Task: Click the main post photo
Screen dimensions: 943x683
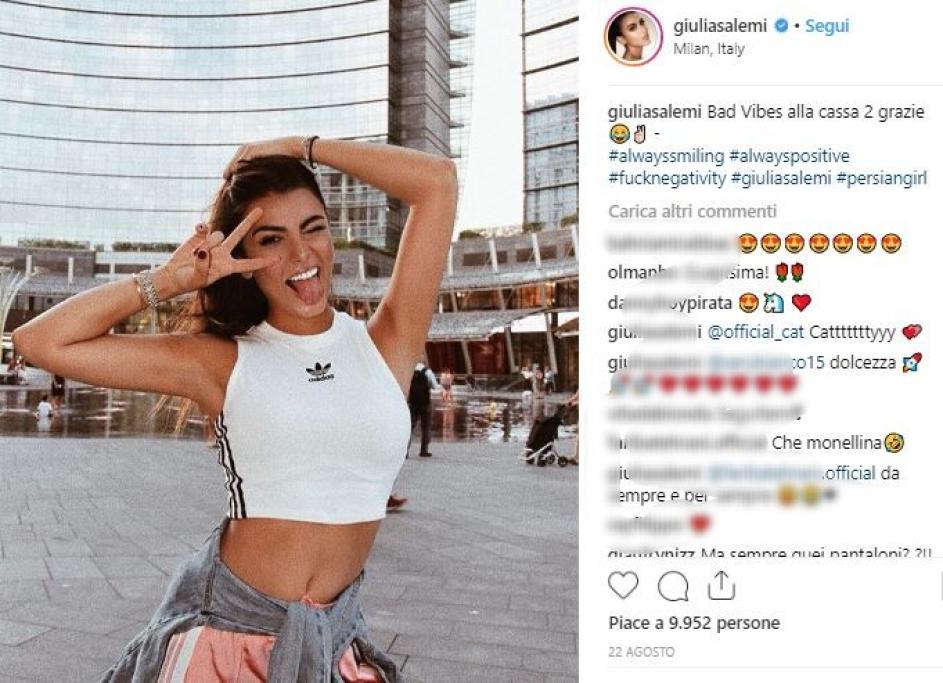Action: click(289, 342)
